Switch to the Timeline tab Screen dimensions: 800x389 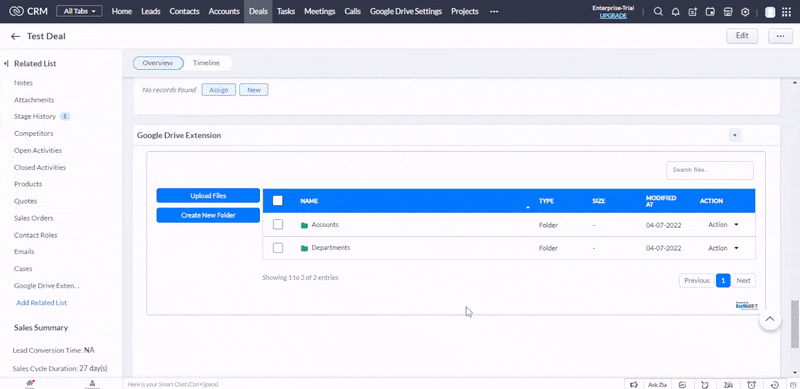206,63
